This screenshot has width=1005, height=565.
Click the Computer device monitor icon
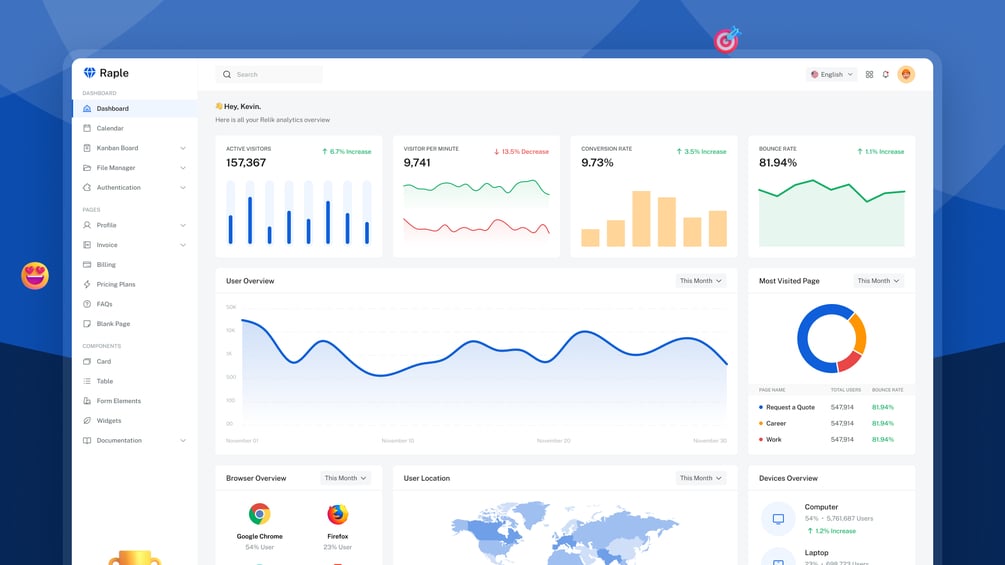pyautogui.click(x=778, y=518)
